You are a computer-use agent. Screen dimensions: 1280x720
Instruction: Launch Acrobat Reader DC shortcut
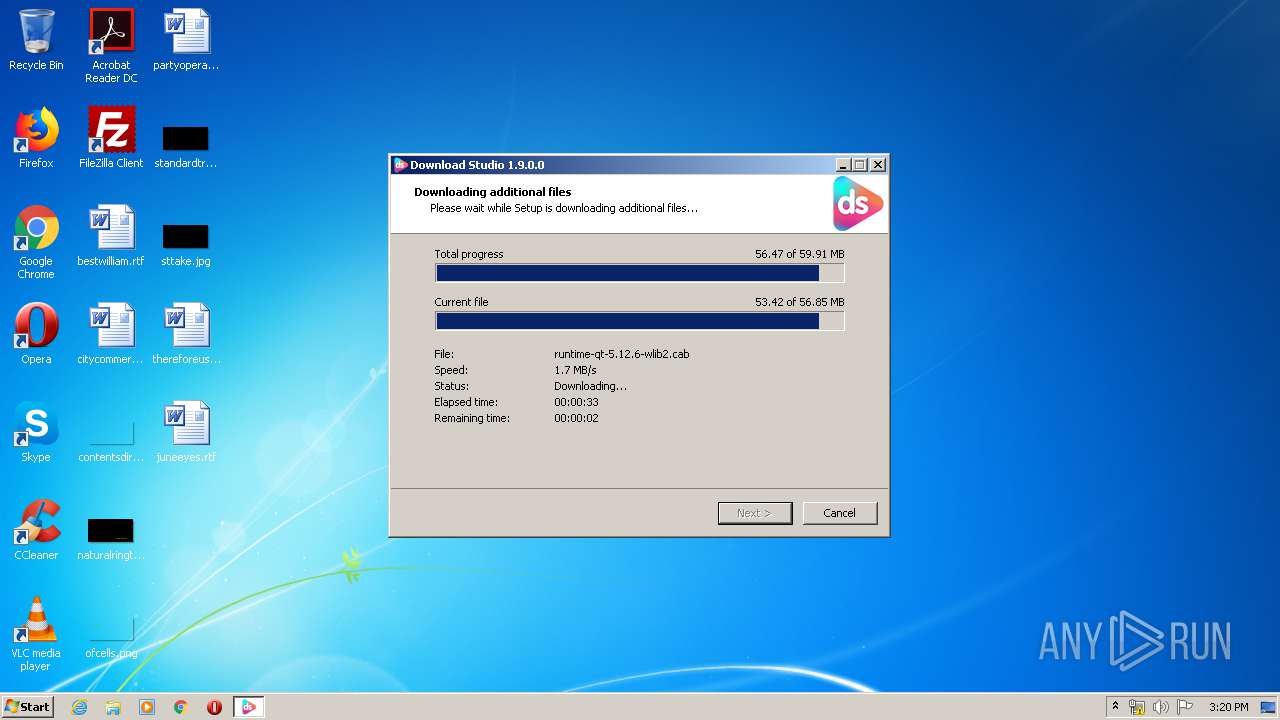pos(111,46)
